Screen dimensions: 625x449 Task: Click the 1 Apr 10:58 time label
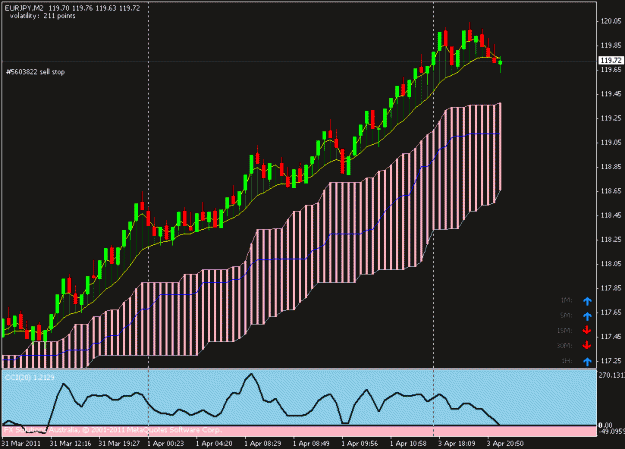(408, 443)
